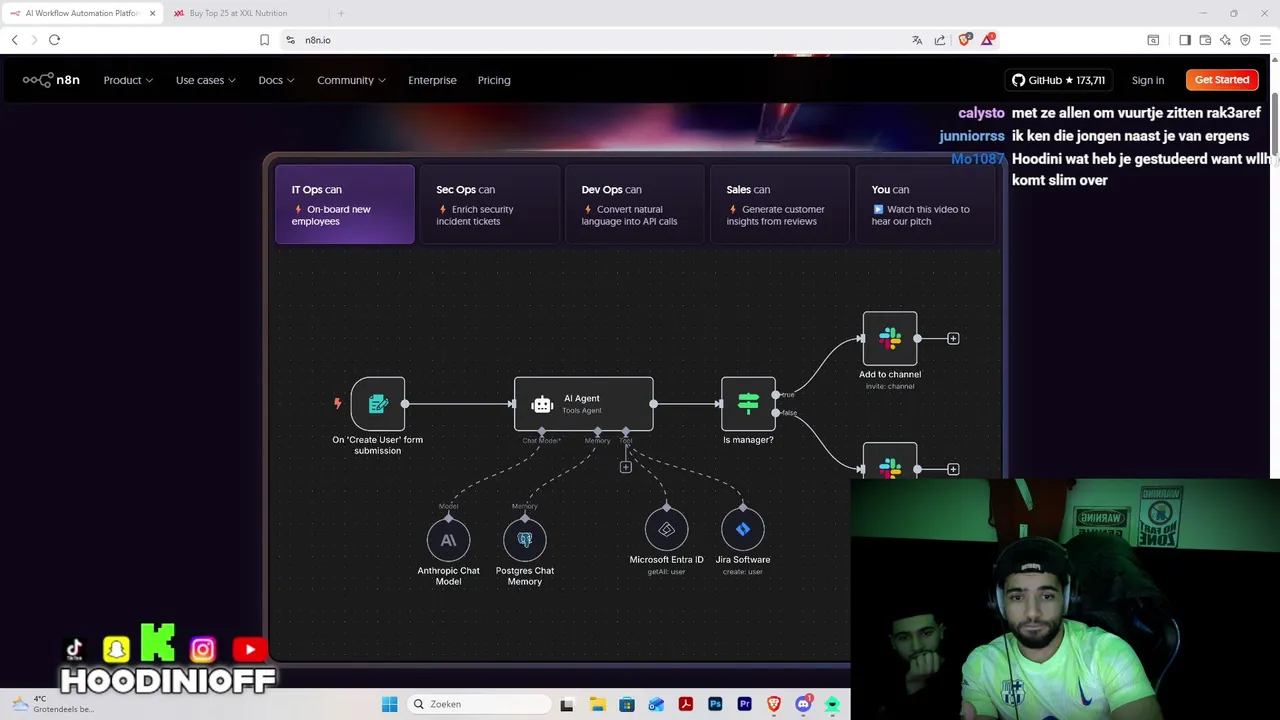Image resolution: width=1280 pixels, height=720 pixels.
Task: Expand the Community dropdown menu
Action: click(x=351, y=80)
